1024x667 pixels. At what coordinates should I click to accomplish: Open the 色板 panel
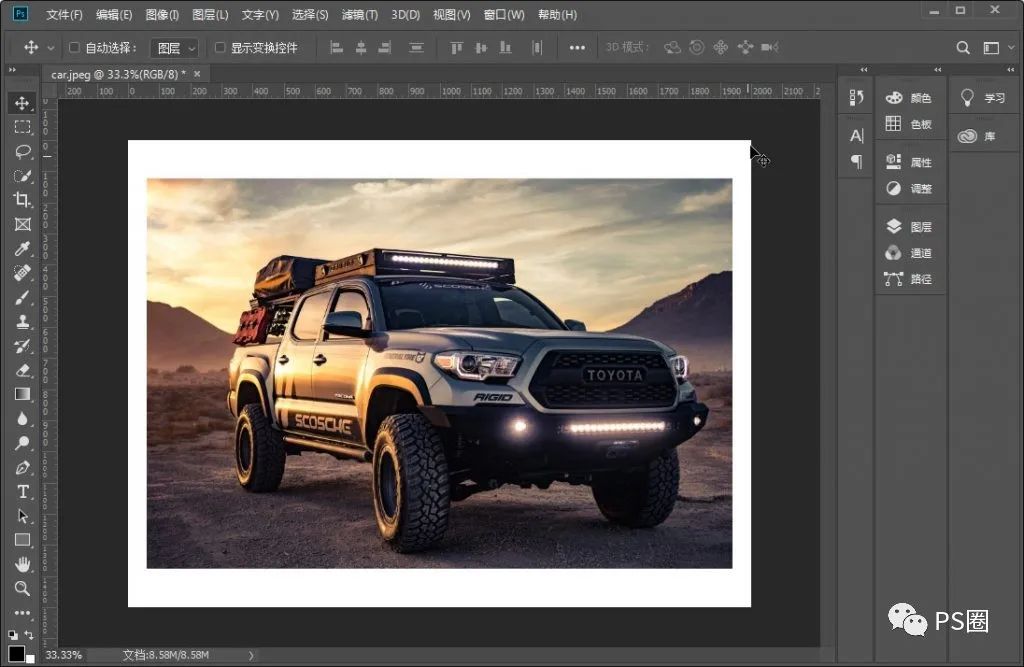(x=910, y=124)
